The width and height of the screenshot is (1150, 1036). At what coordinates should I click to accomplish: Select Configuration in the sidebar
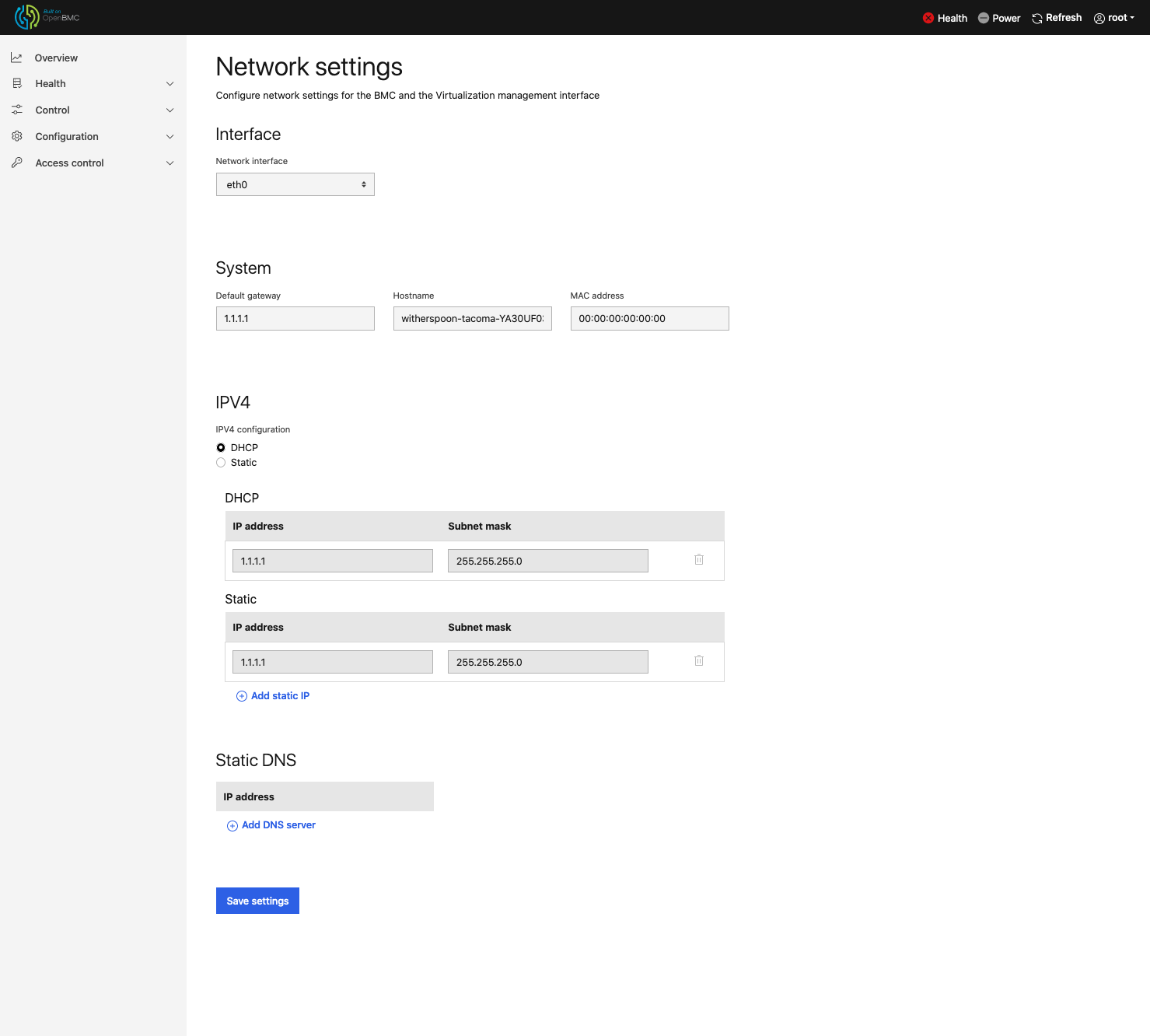(67, 136)
